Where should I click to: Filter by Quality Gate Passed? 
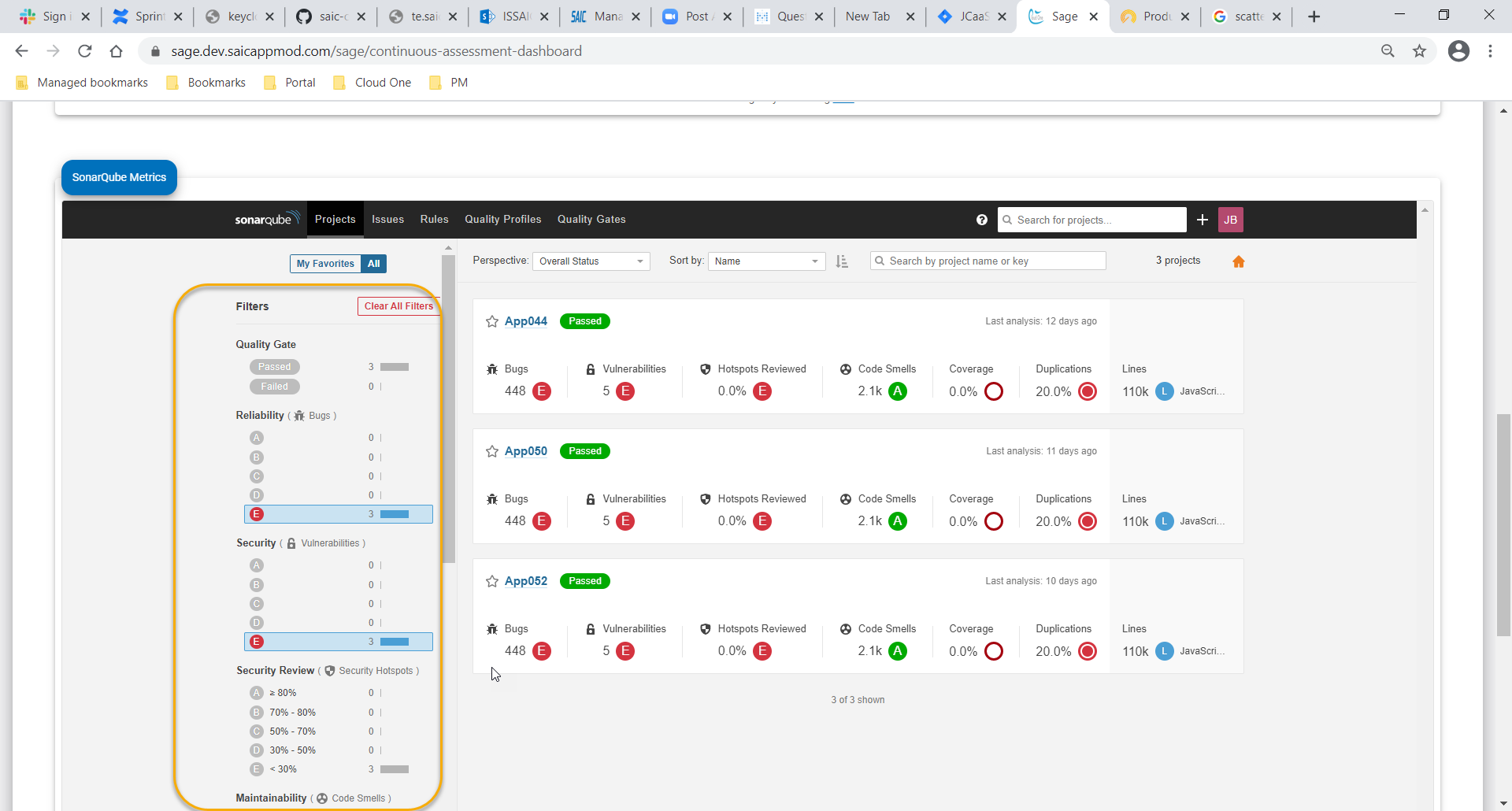pyautogui.click(x=275, y=367)
